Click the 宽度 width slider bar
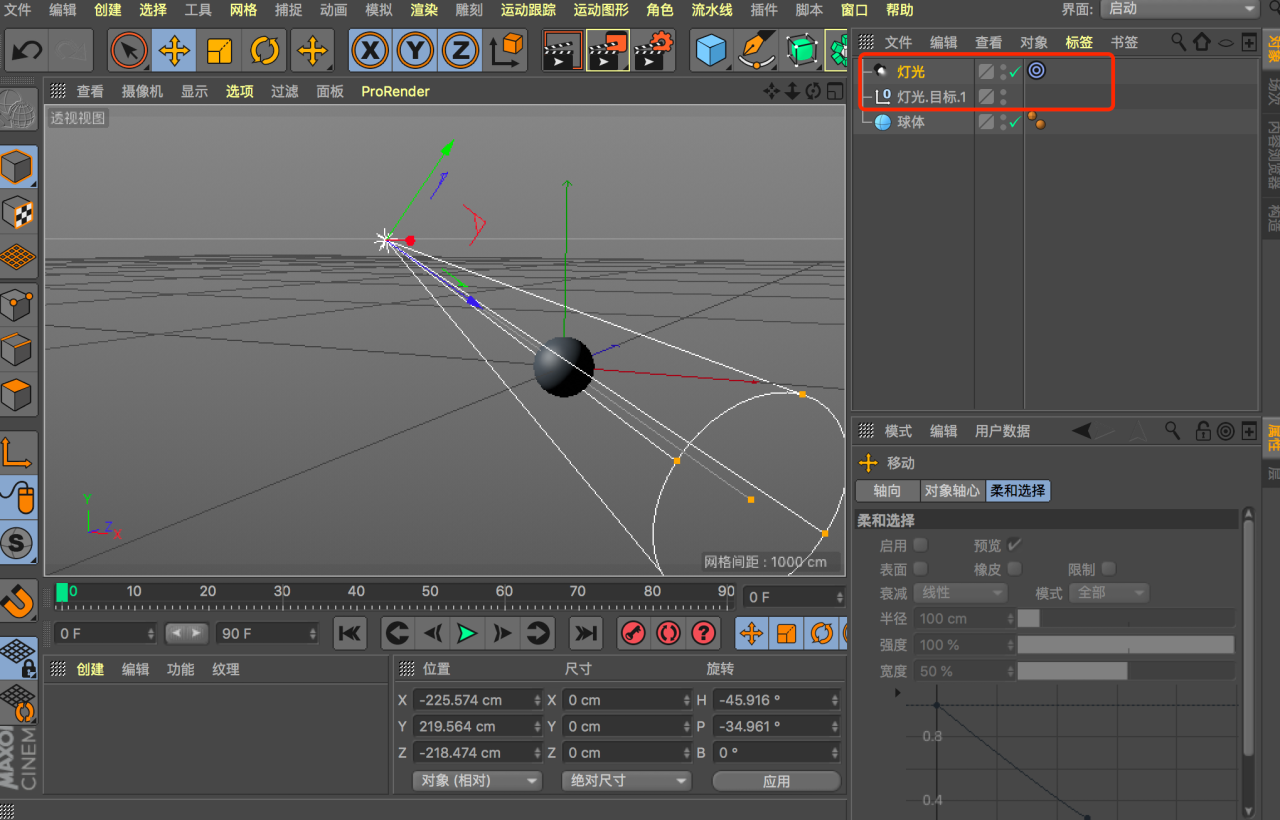Screen dimensions: 1280x820 (x=1125, y=671)
